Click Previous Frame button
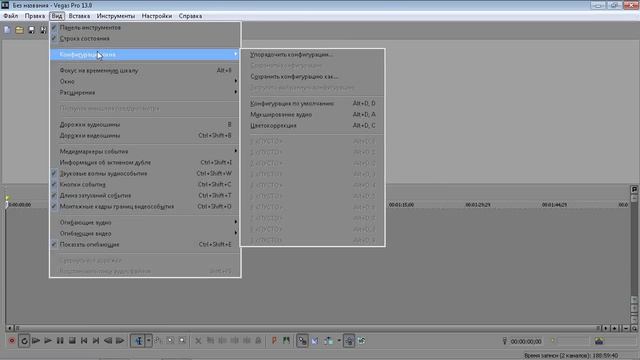The height and width of the screenshot is (360, 640). [108, 341]
